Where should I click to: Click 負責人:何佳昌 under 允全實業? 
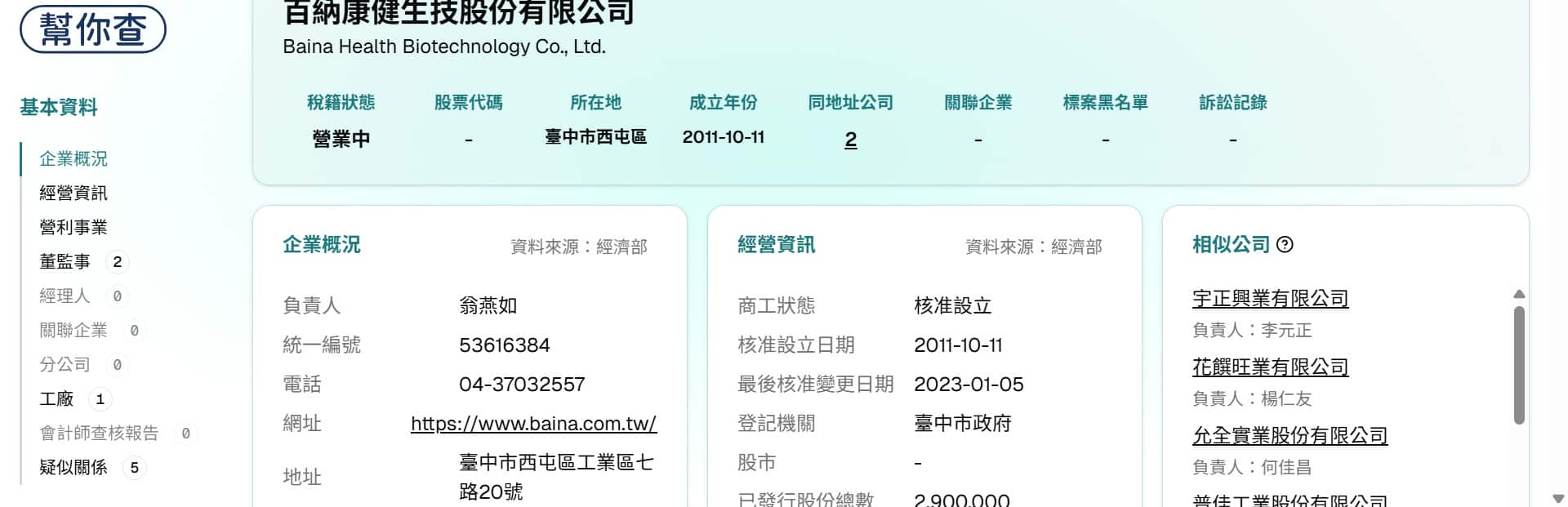(1252, 468)
